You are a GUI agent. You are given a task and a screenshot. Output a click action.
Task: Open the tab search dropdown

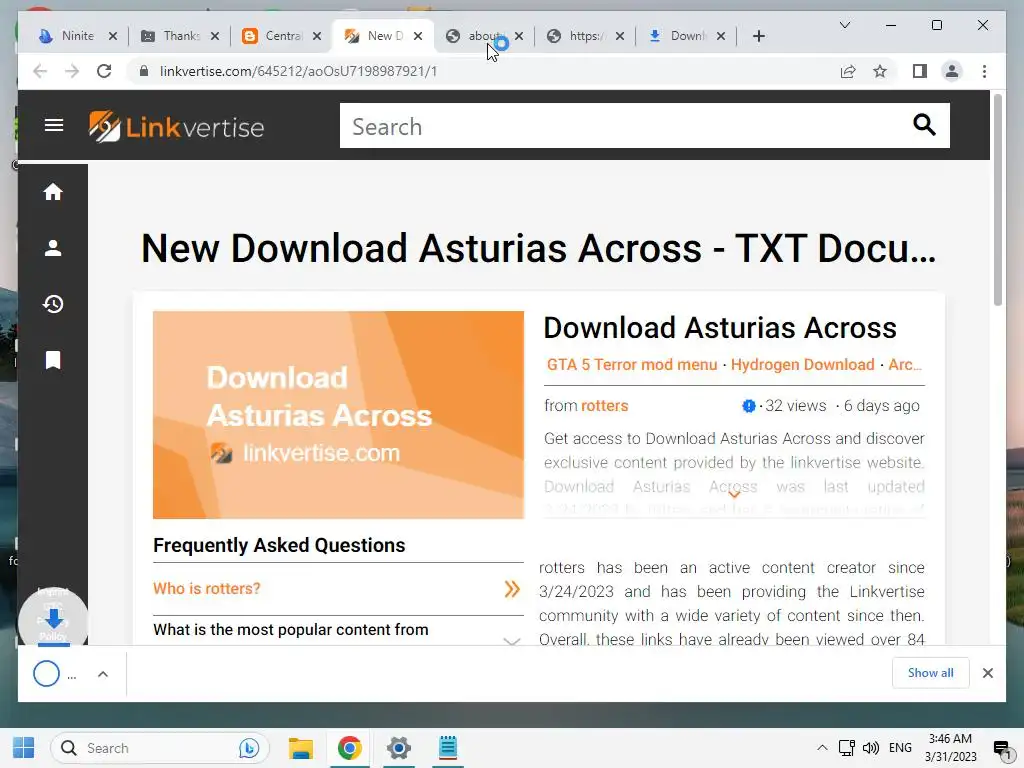coord(844,25)
